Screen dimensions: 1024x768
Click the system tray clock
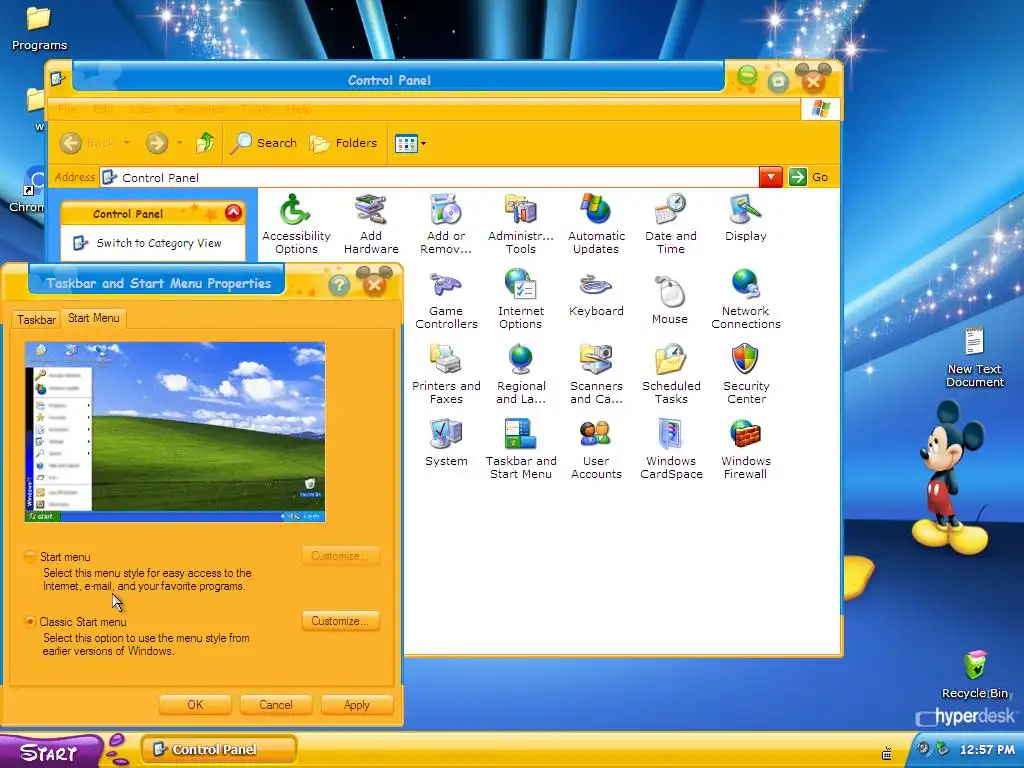(x=987, y=750)
